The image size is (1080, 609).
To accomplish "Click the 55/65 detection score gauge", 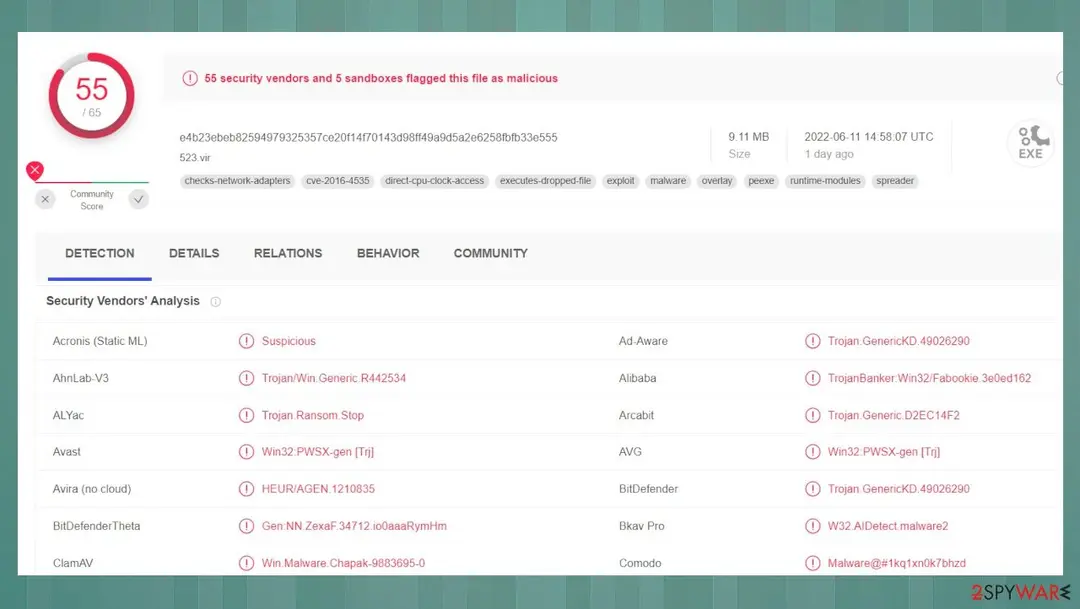I will (92, 96).
